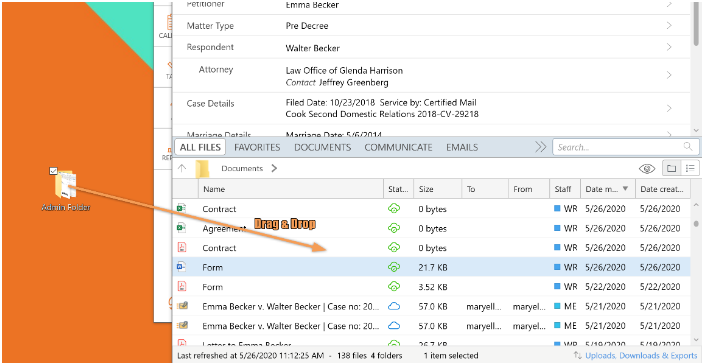The height and width of the screenshot is (363, 709).
Task: Click staff color square in 3.52 KB Form row
Action: point(557,287)
